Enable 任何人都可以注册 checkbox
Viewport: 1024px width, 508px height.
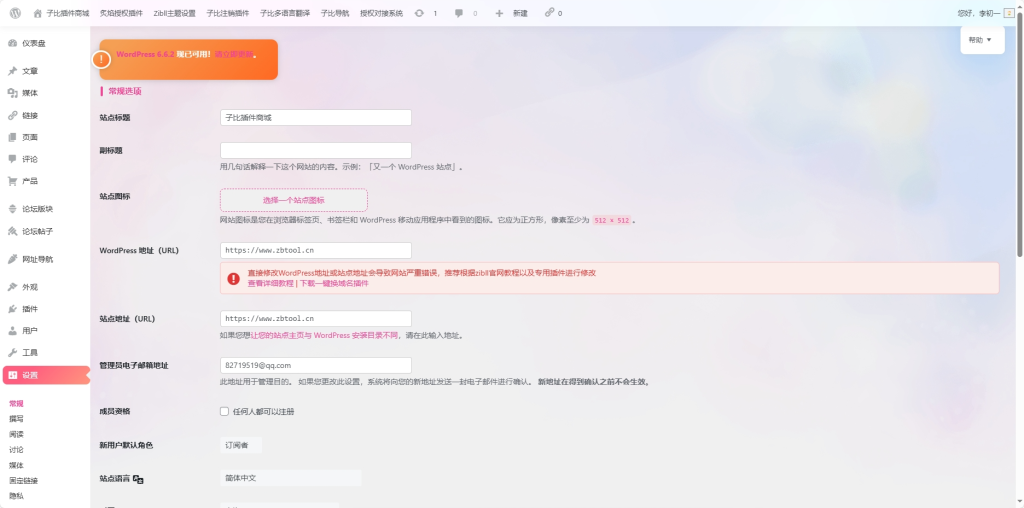(225, 411)
